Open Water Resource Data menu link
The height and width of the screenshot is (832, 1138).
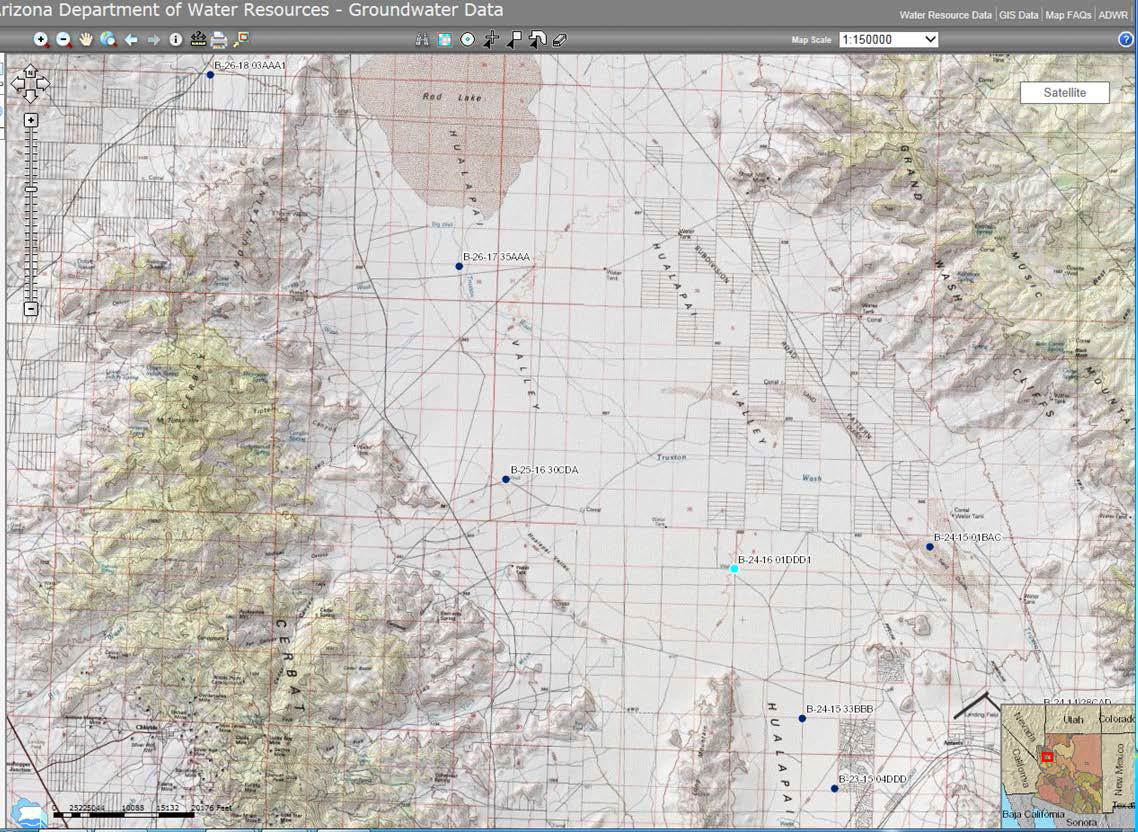[945, 15]
